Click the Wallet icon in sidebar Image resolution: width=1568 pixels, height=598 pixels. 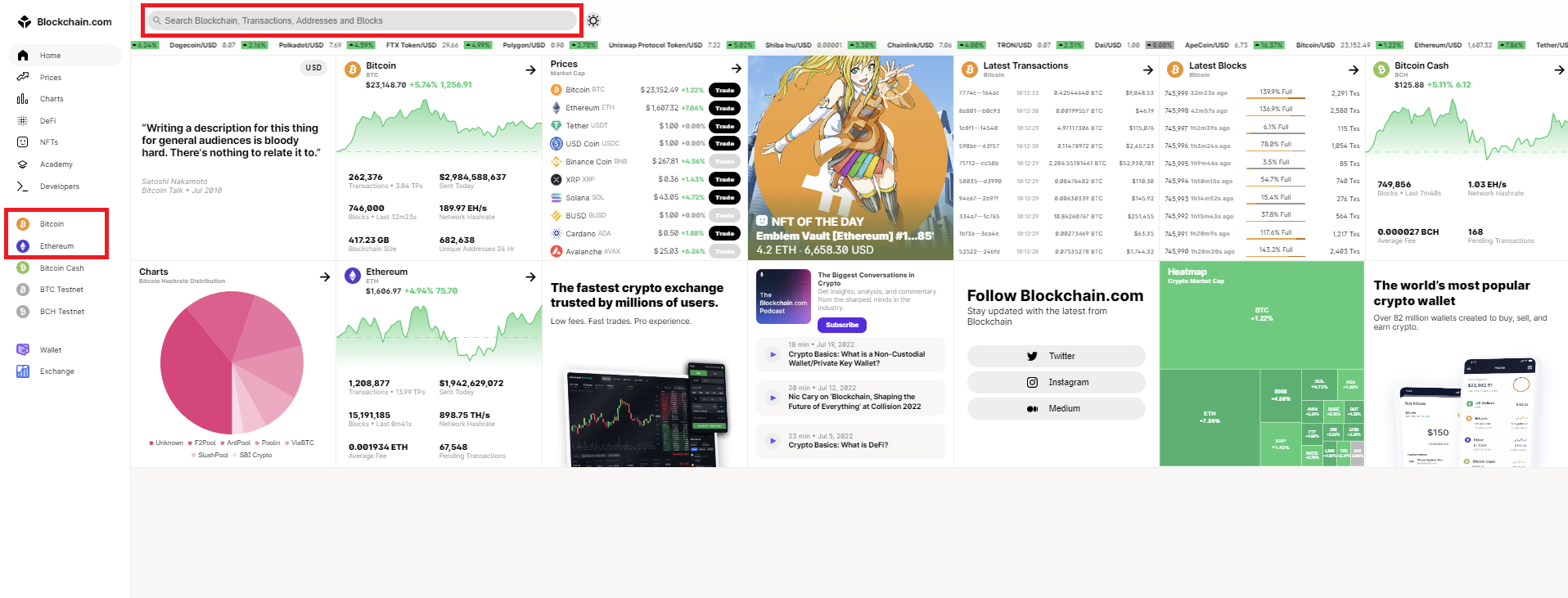23,350
